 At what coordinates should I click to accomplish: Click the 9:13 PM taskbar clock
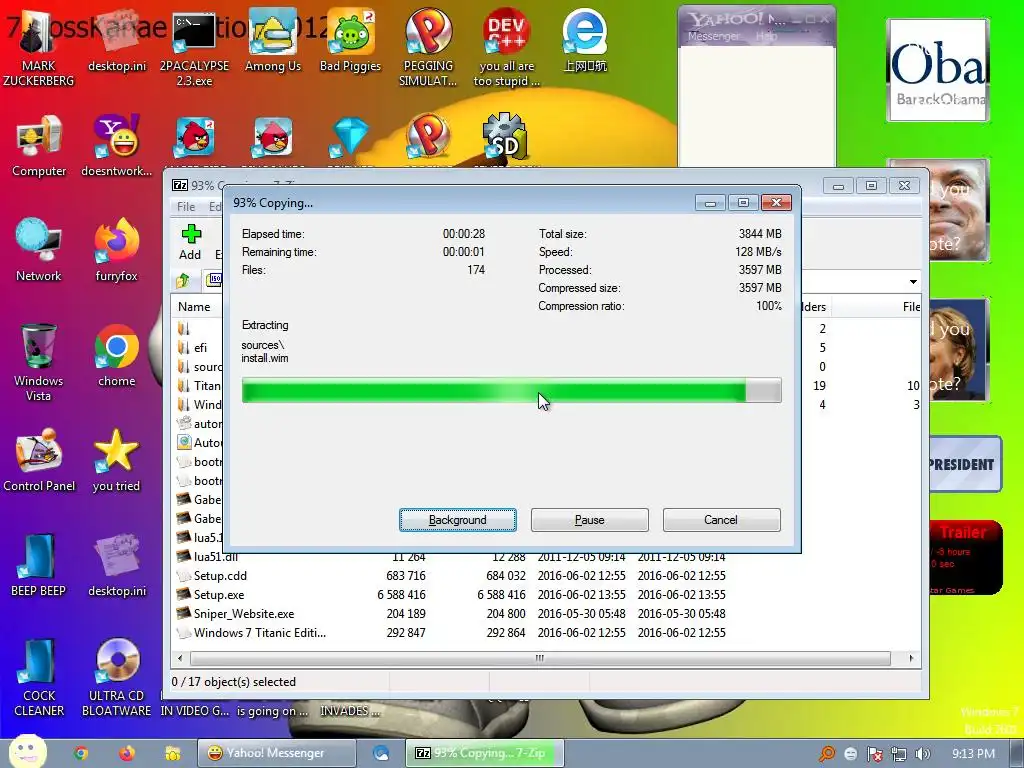(974, 754)
